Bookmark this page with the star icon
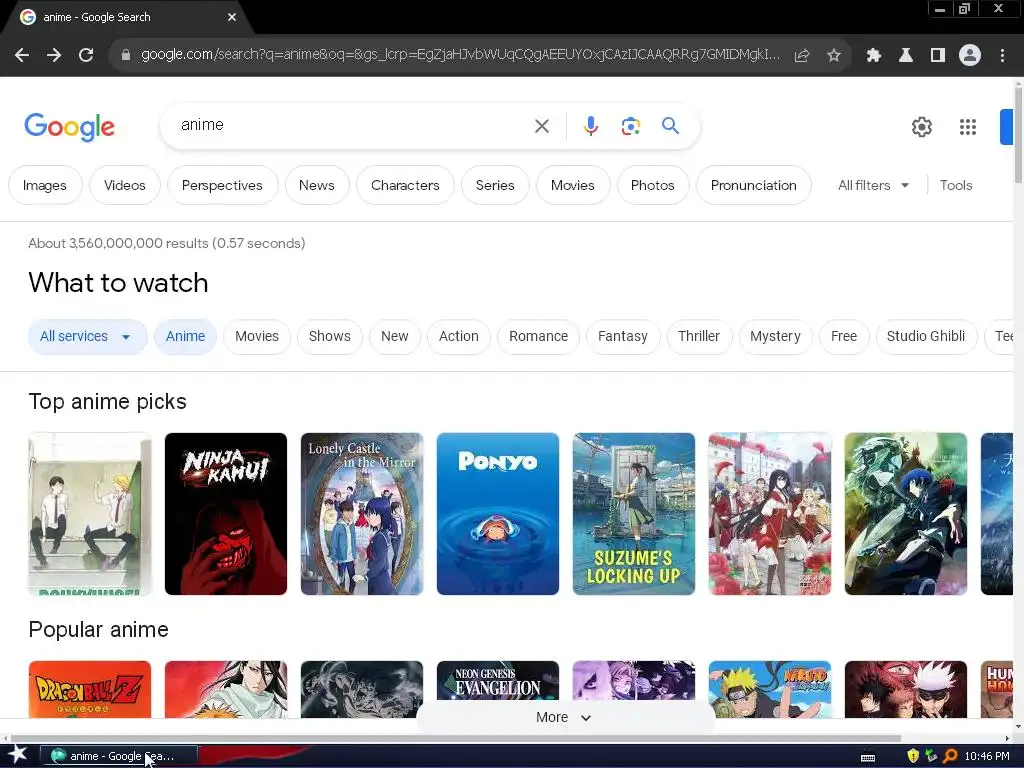The width and height of the screenshot is (1024, 768). tap(834, 56)
